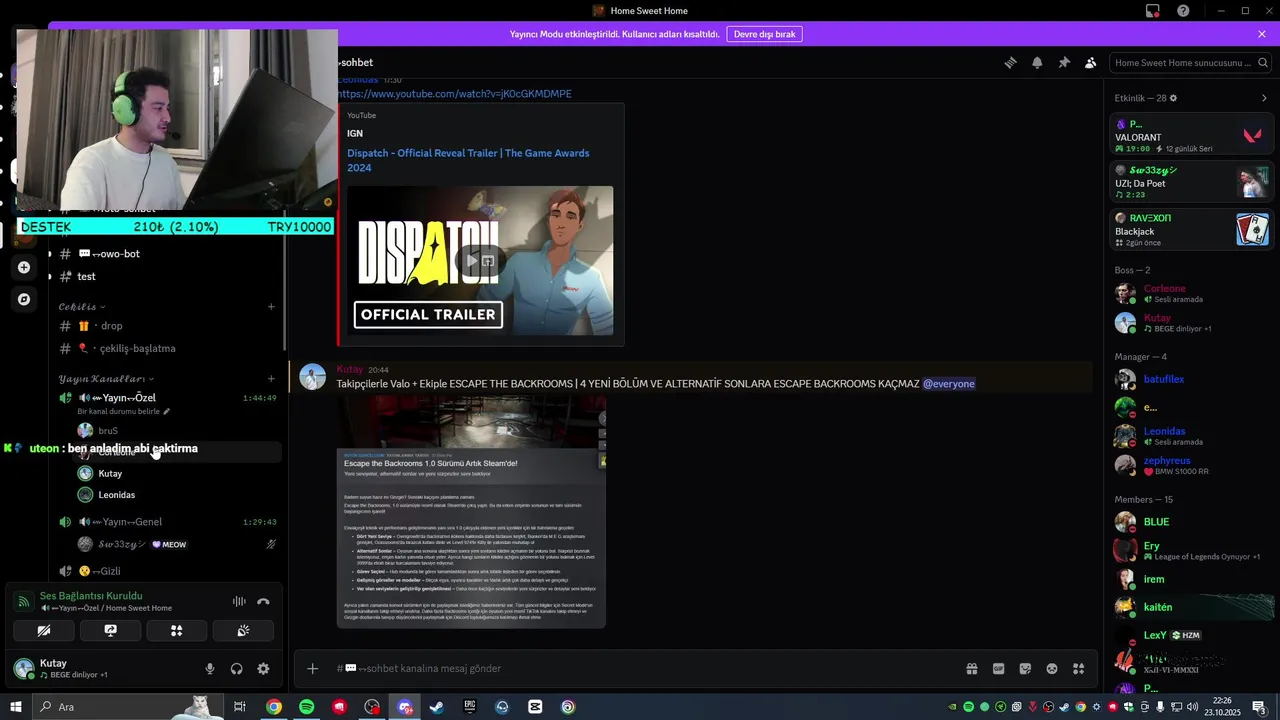
Task: Open the apps icon in message bar
Action: click(x=1079, y=668)
